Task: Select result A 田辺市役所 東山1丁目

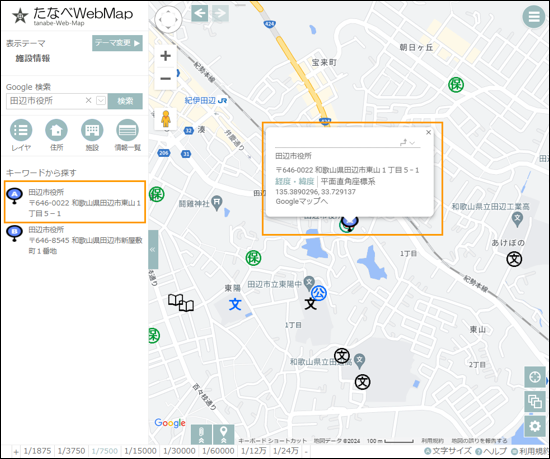Action: [75, 202]
